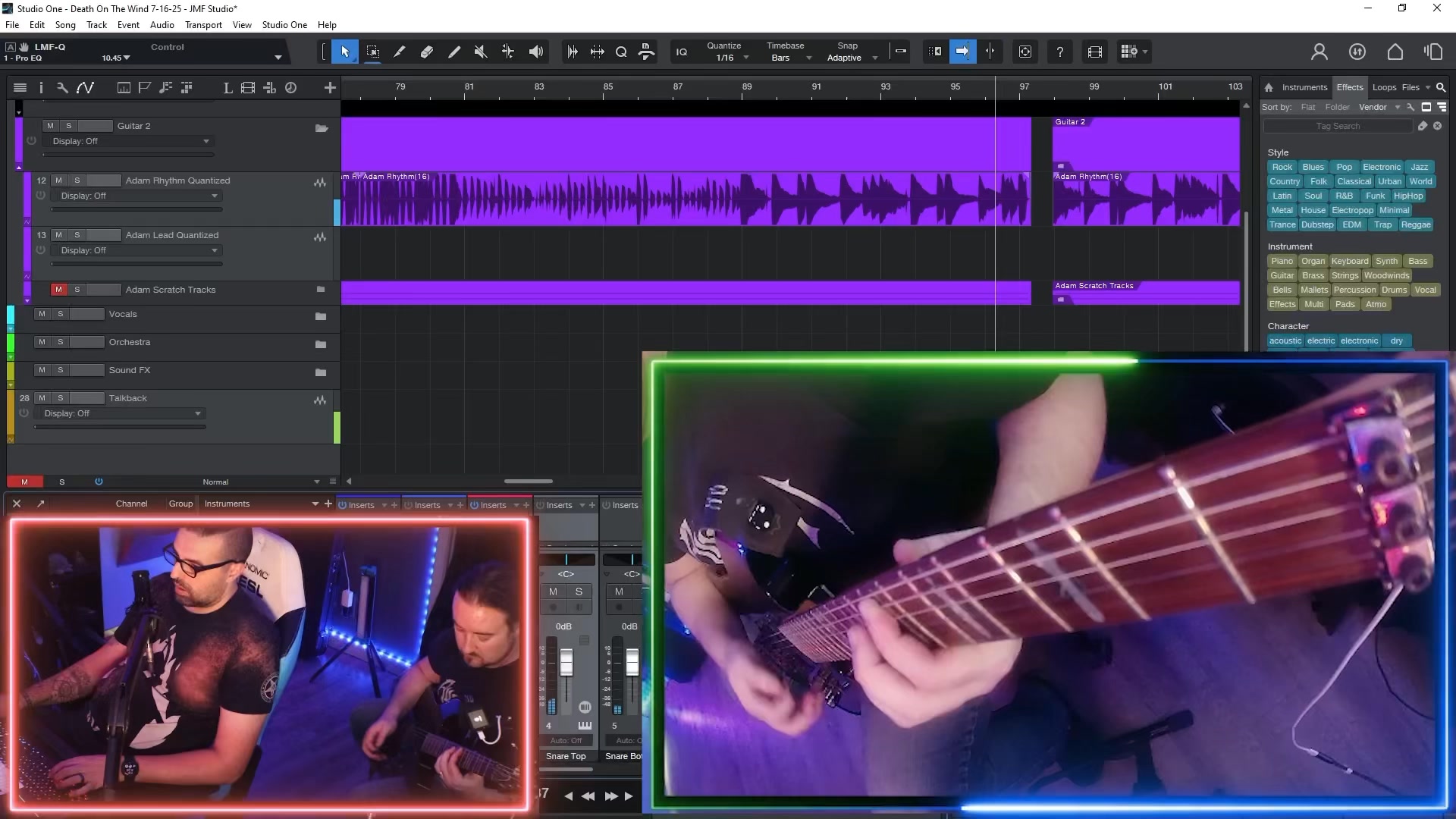This screenshot has height=819, width=1456.
Task: Open the Snap mode Adaptive dropdown
Action: (x=852, y=57)
